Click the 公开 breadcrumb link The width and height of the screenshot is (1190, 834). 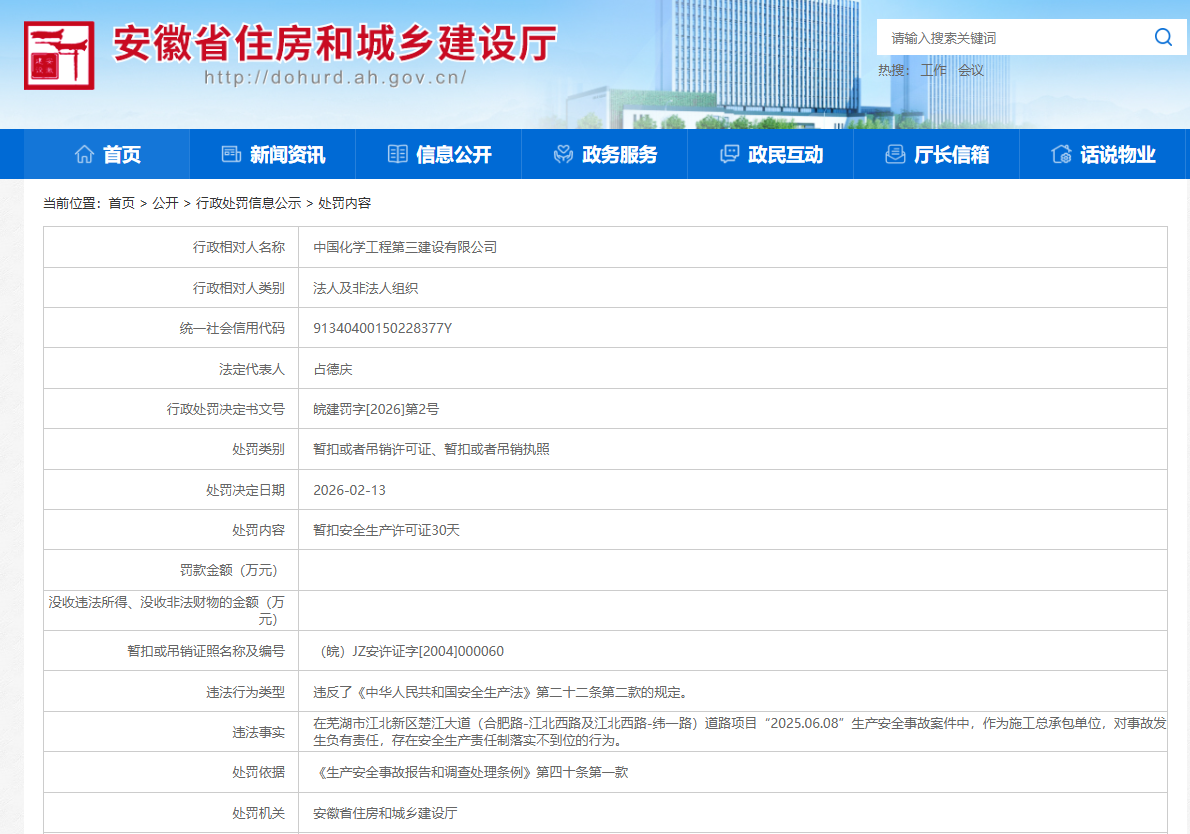165,203
